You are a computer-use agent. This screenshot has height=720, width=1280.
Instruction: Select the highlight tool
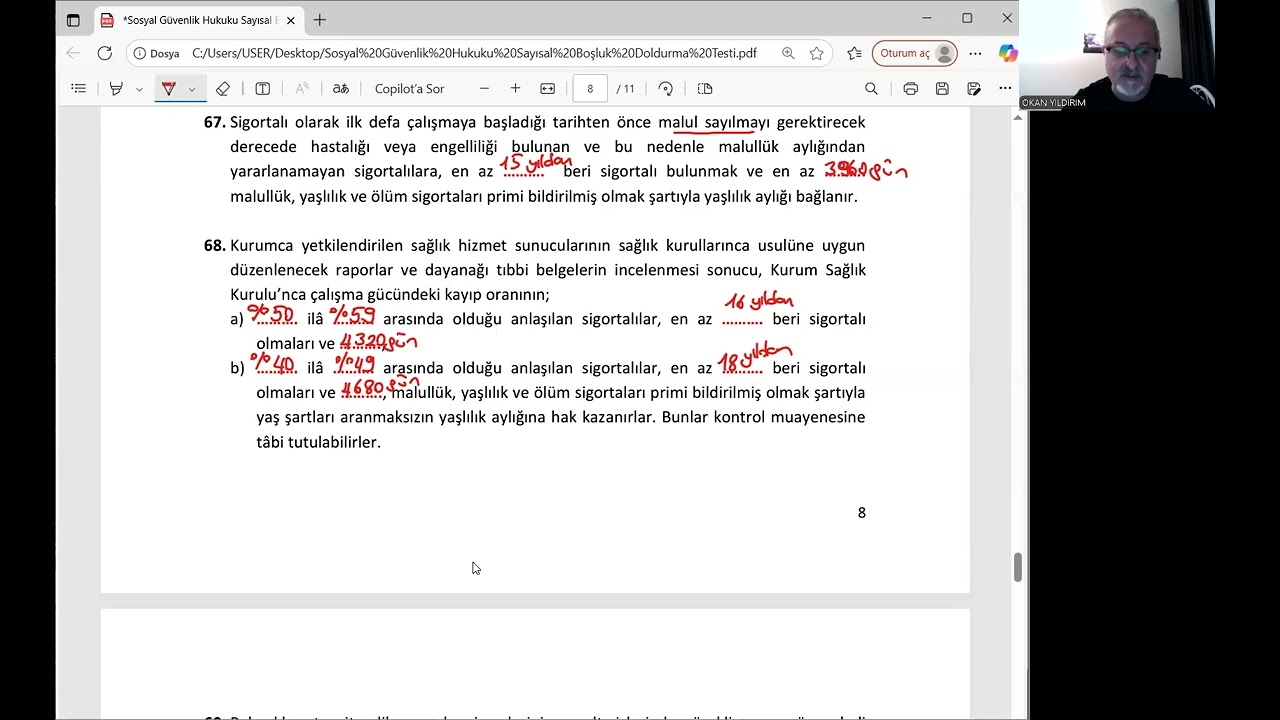tap(116, 89)
